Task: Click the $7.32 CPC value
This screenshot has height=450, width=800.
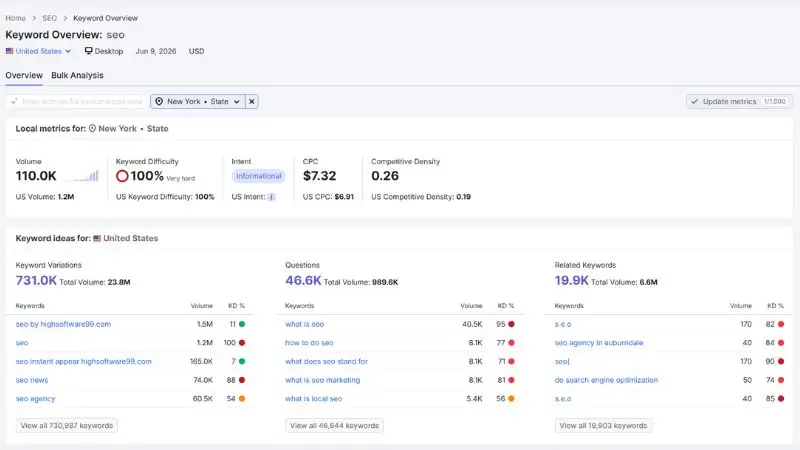Action: coord(319,176)
